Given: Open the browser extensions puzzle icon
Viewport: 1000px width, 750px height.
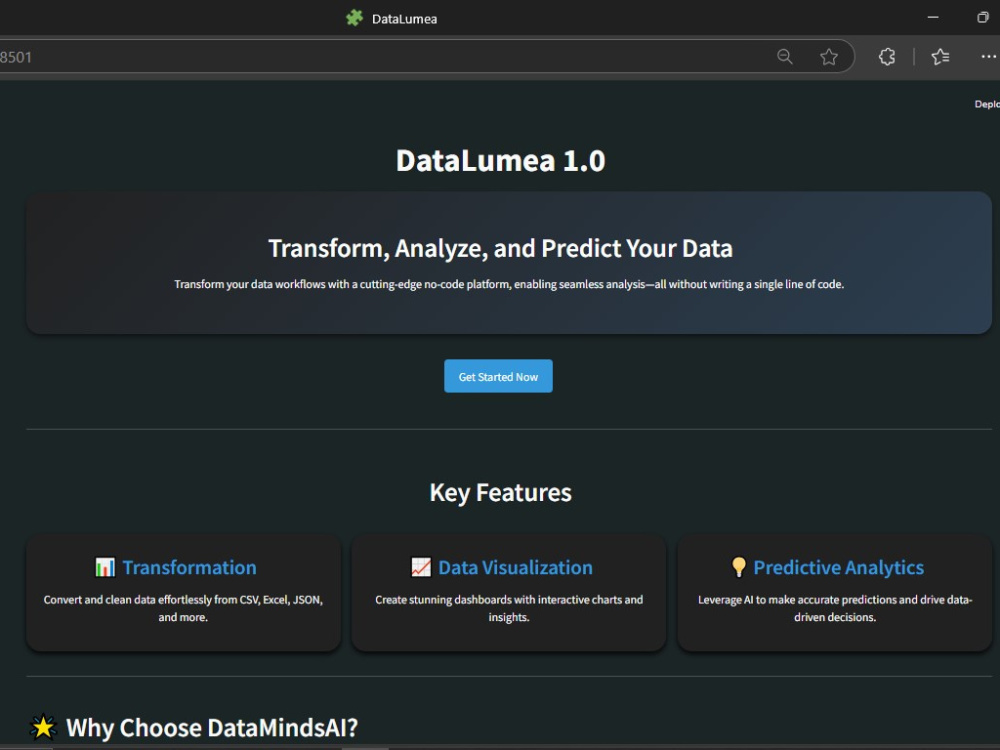Looking at the screenshot, I should pyautogui.click(x=886, y=57).
